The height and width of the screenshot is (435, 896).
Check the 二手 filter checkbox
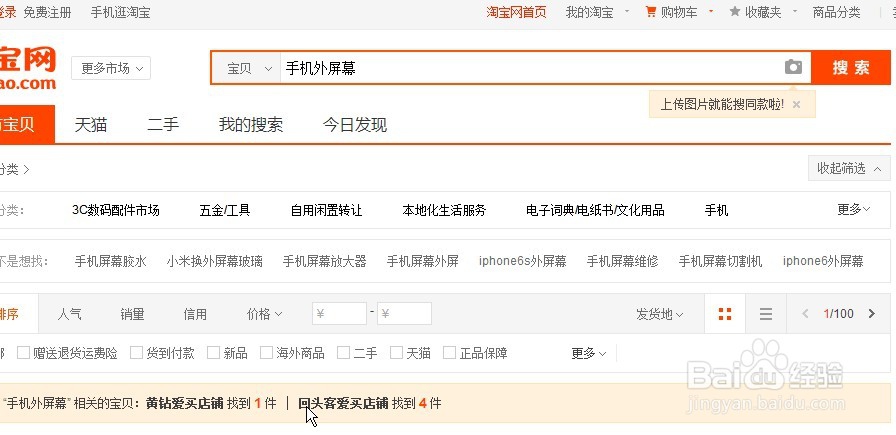[x=343, y=353]
